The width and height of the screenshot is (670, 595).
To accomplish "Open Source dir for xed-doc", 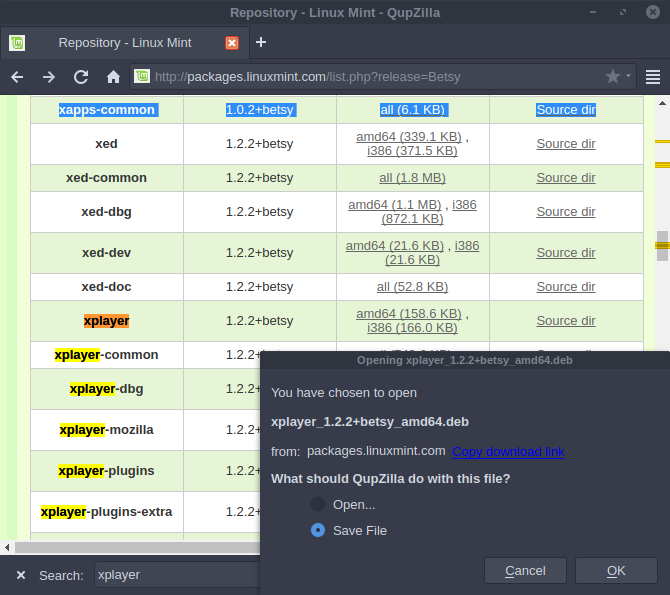I will 566,287.
